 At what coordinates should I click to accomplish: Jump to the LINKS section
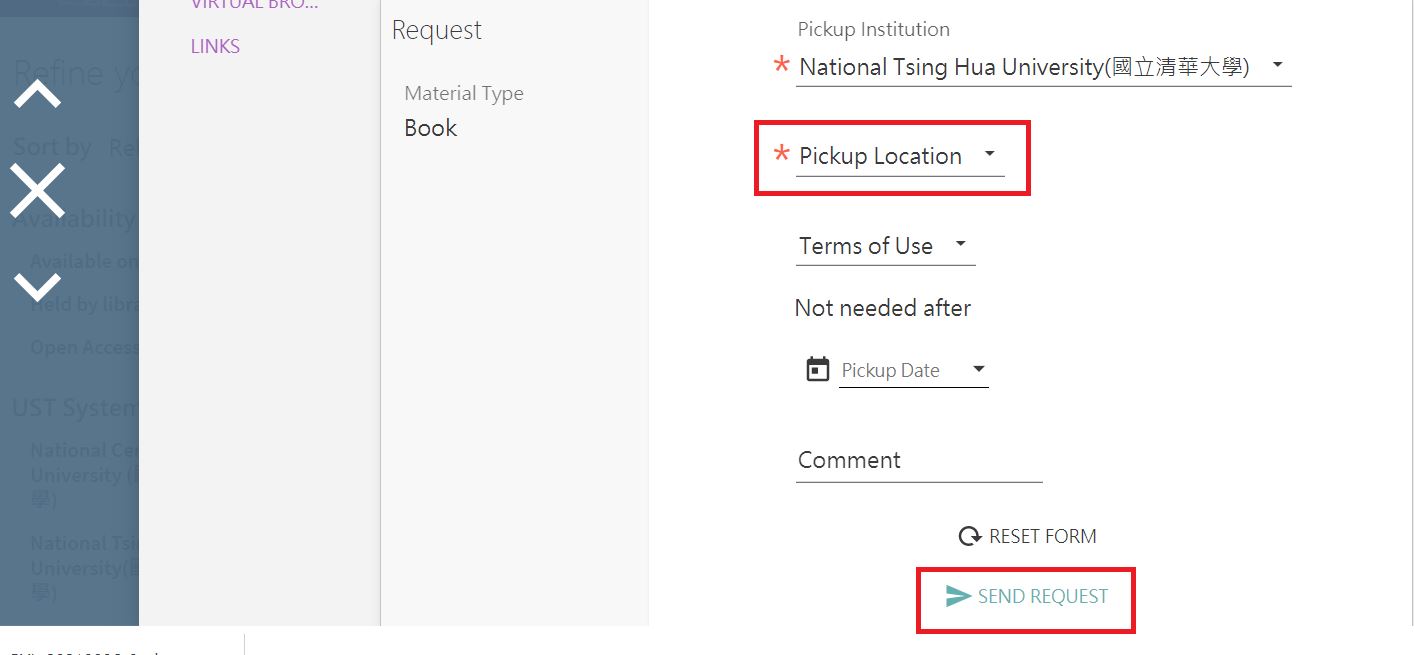[215, 46]
